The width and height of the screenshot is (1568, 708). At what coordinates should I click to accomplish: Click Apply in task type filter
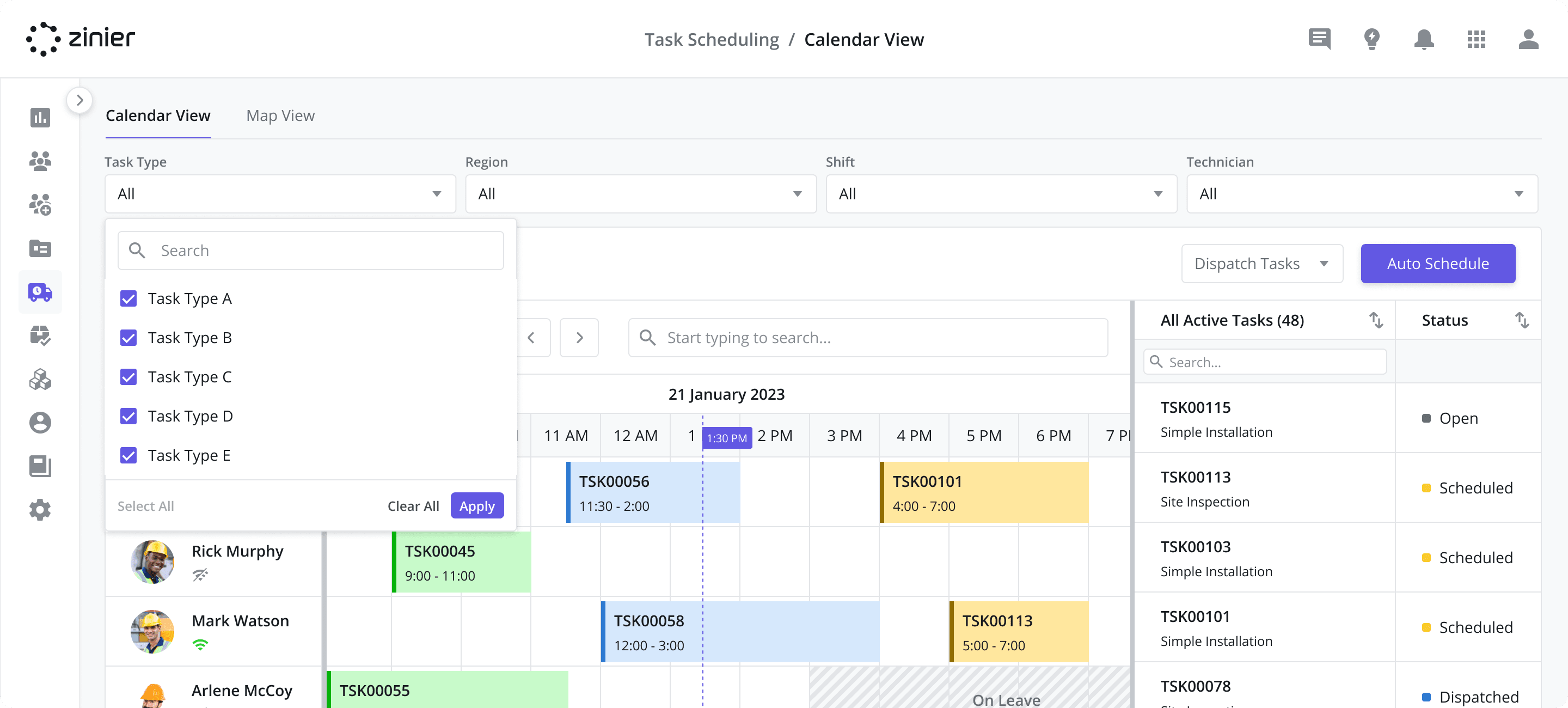[476, 506]
